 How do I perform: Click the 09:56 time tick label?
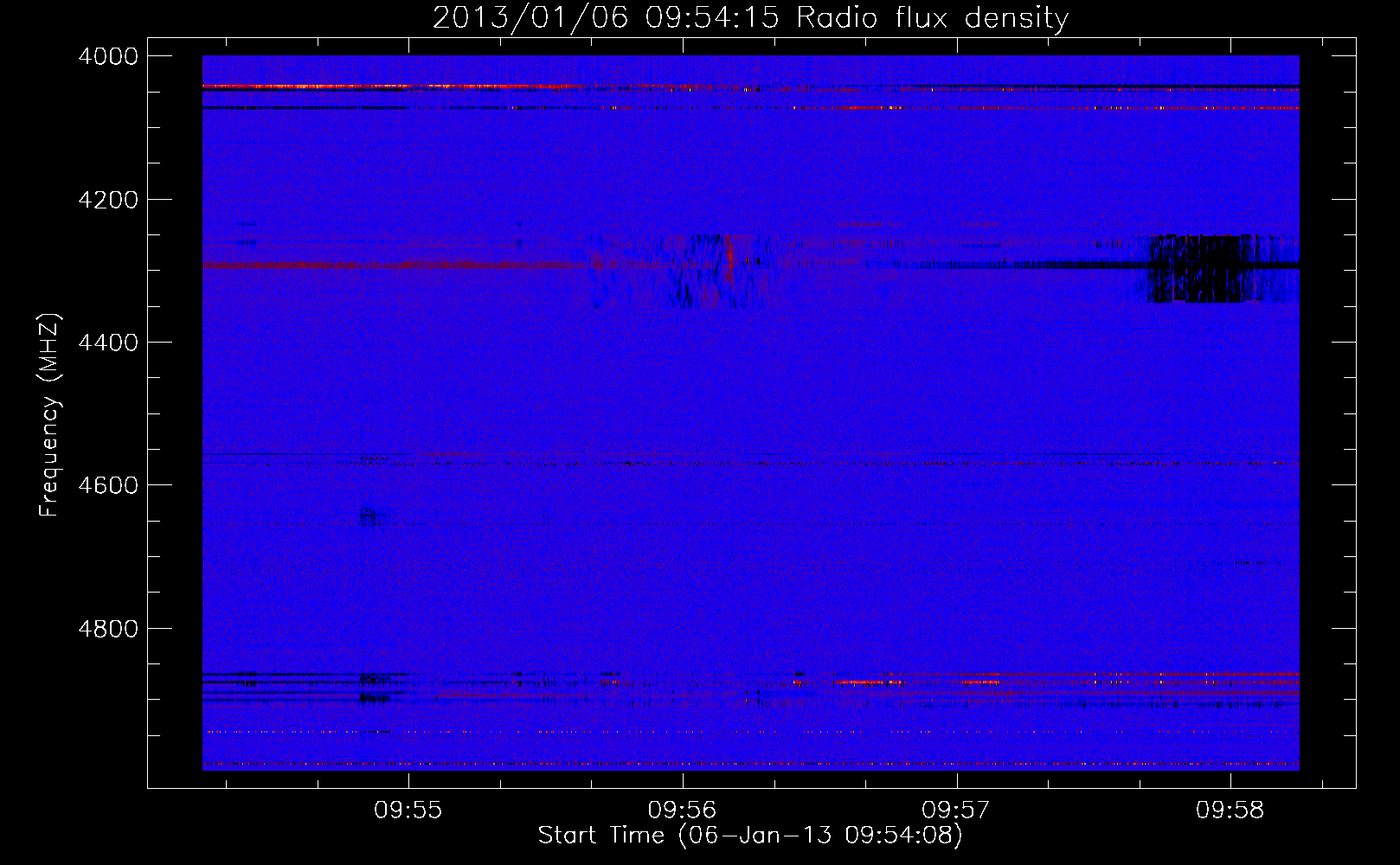683,811
